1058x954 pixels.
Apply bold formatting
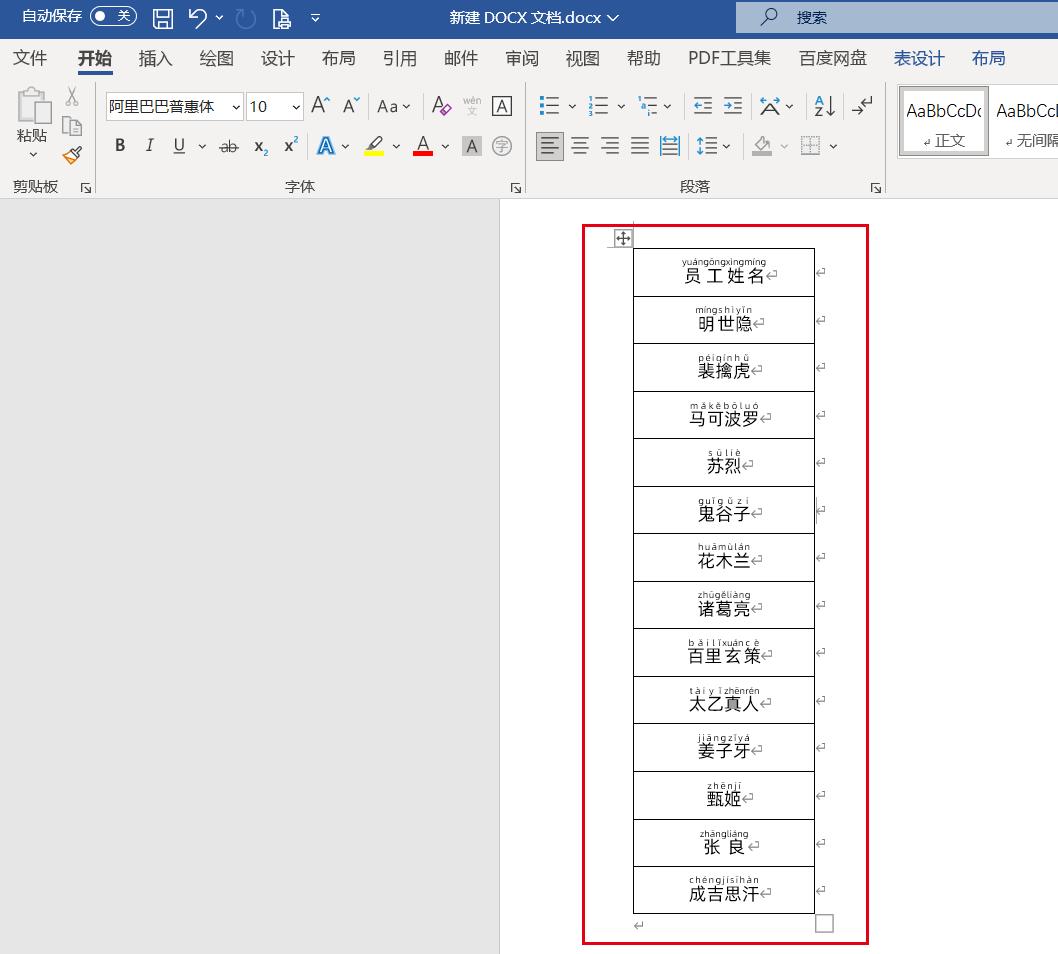click(120, 146)
